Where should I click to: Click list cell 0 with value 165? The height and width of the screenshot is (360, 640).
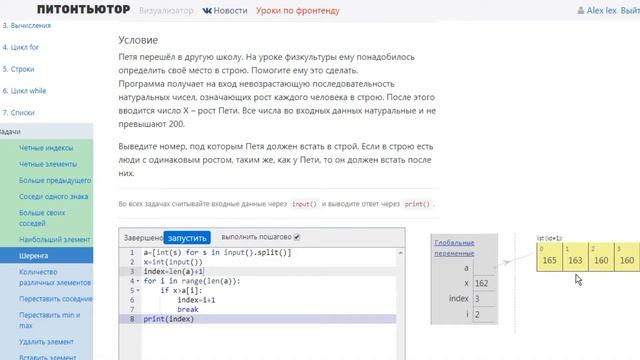(549, 257)
